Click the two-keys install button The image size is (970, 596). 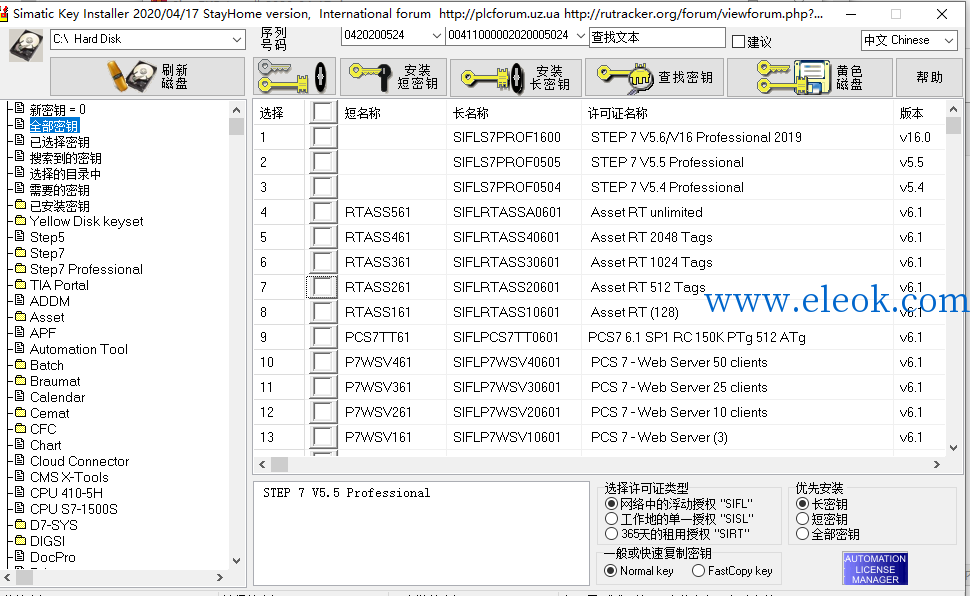click(x=294, y=77)
